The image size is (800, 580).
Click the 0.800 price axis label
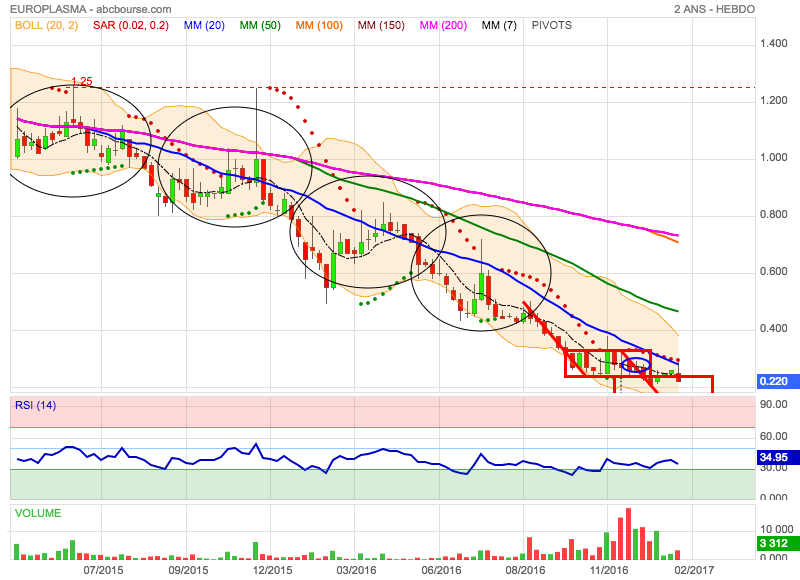(x=773, y=215)
